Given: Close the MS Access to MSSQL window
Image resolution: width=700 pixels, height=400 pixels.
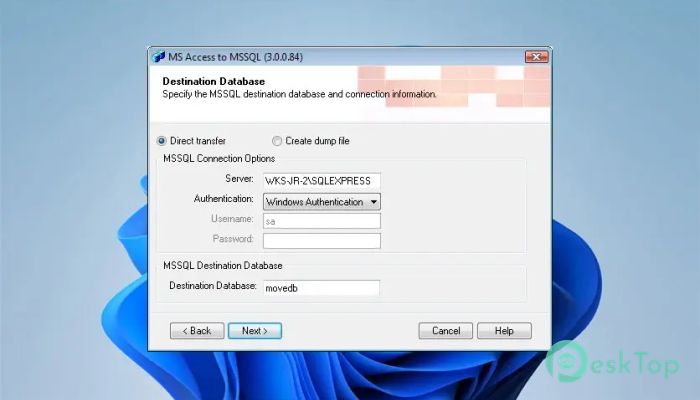Looking at the screenshot, I should click(x=537, y=57).
